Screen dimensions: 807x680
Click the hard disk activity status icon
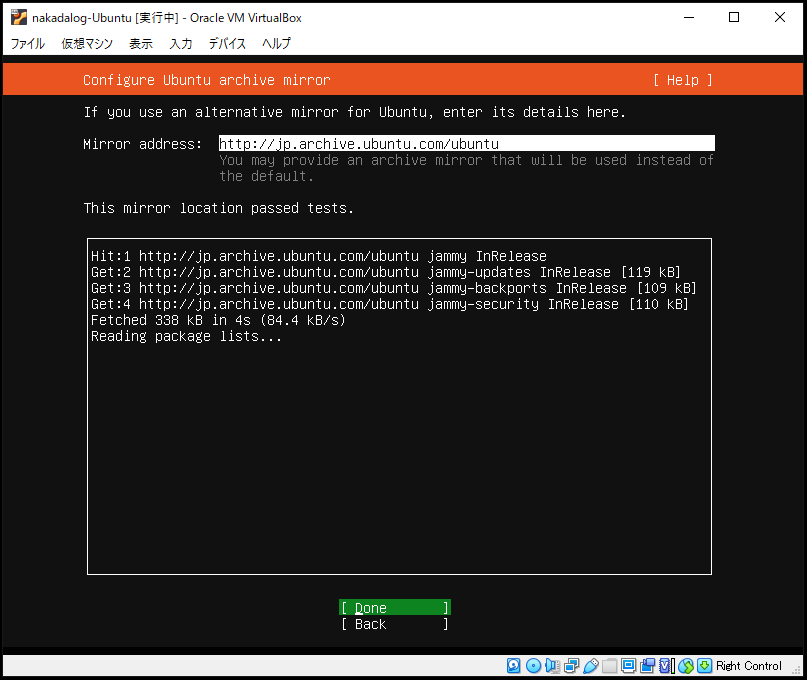[514, 666]
